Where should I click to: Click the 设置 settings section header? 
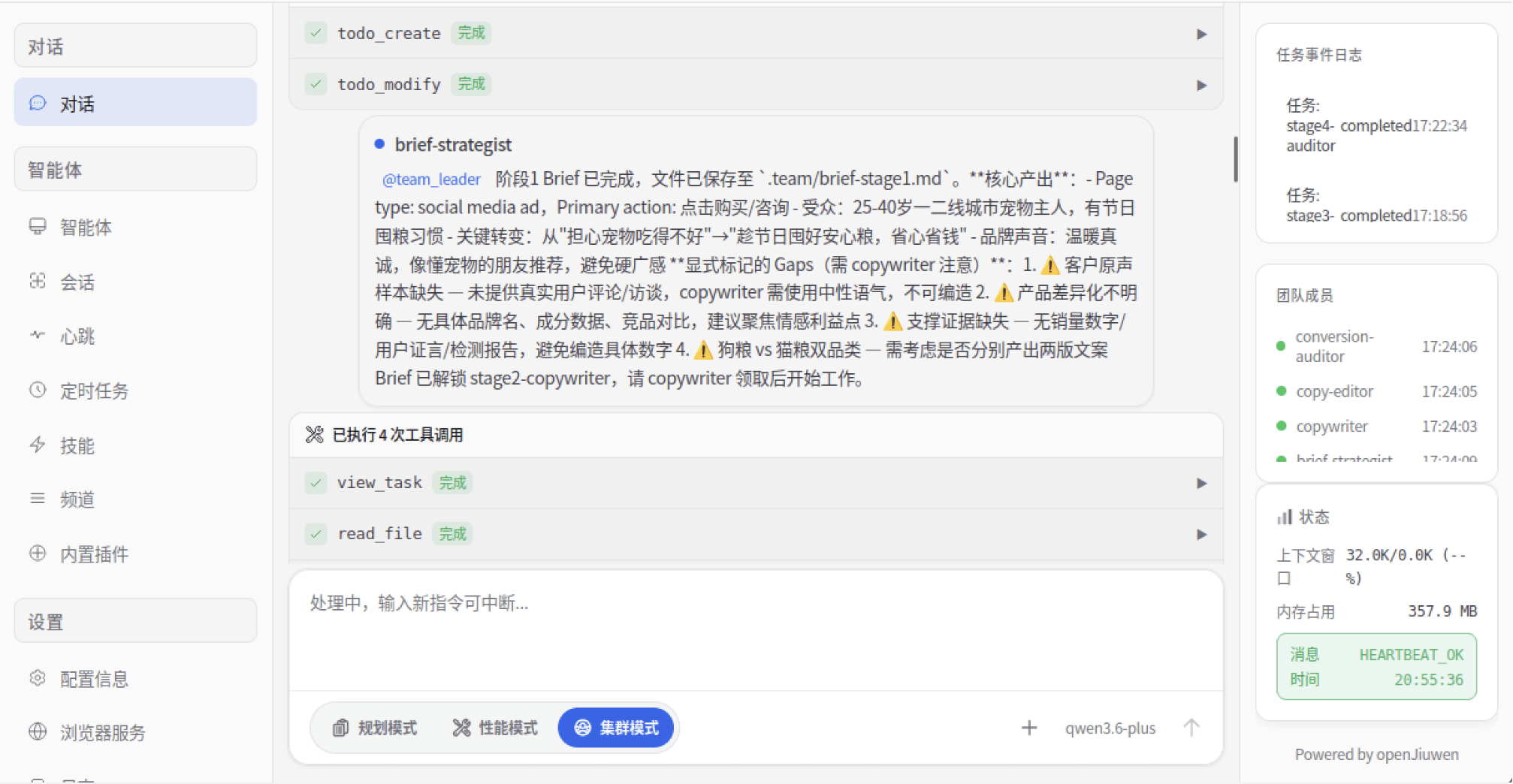pyautogui.click(x=135, y=620)
